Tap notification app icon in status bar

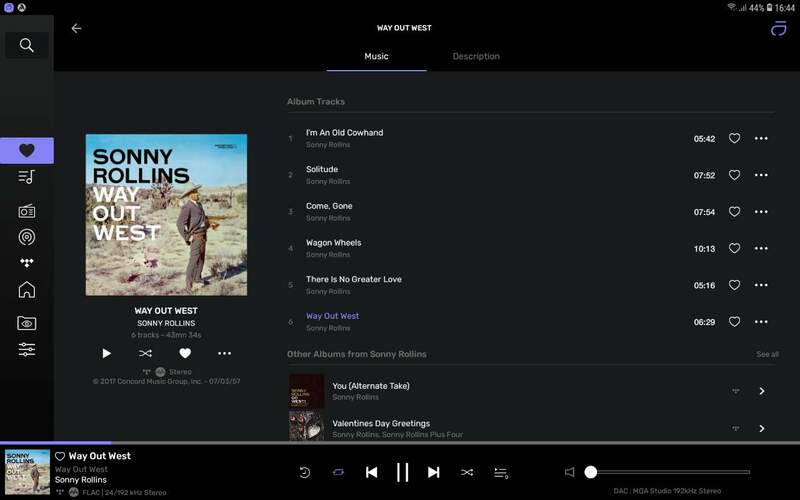pos(9,8)
